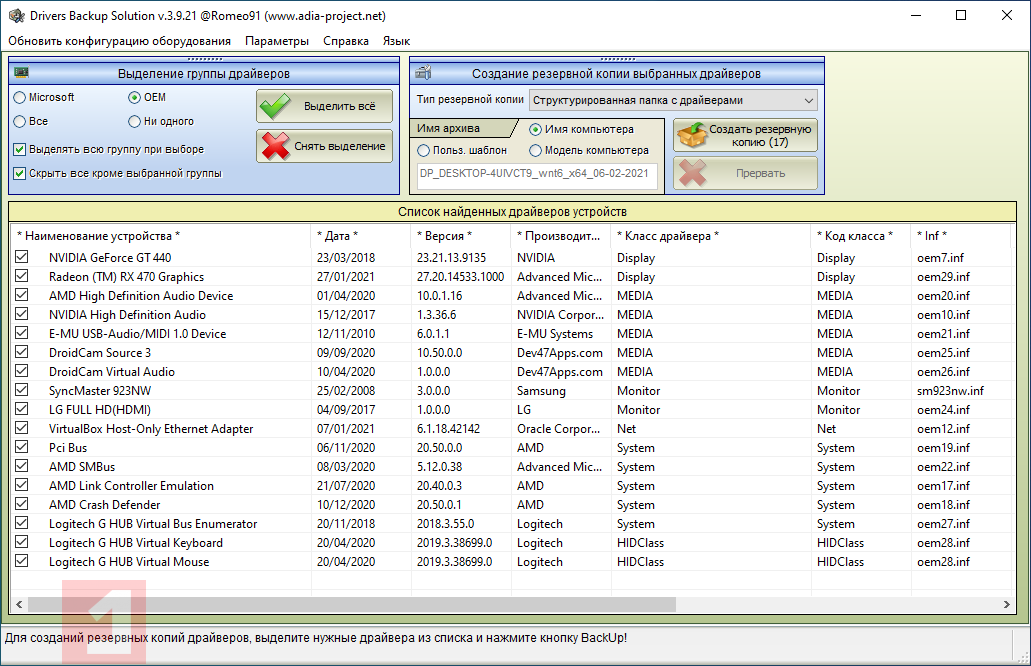Open the Тип резервной копии dropdown
Viewport: 1031px width, 666px height.
tap(673, 101)
